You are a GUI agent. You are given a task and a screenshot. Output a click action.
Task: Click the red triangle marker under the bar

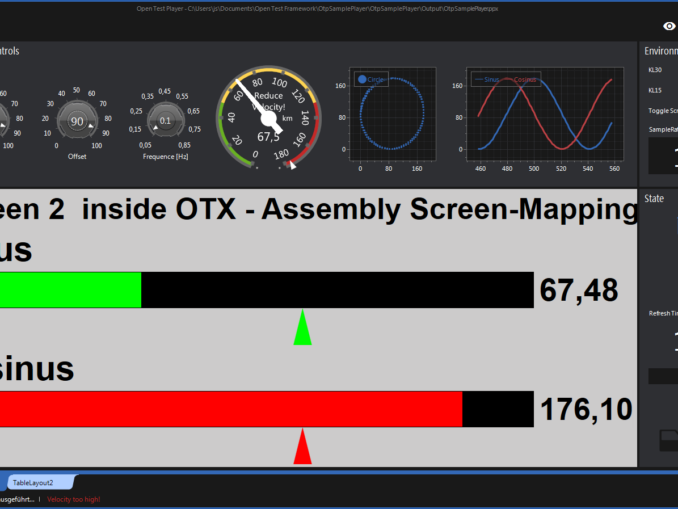click(x=302, y=447)
